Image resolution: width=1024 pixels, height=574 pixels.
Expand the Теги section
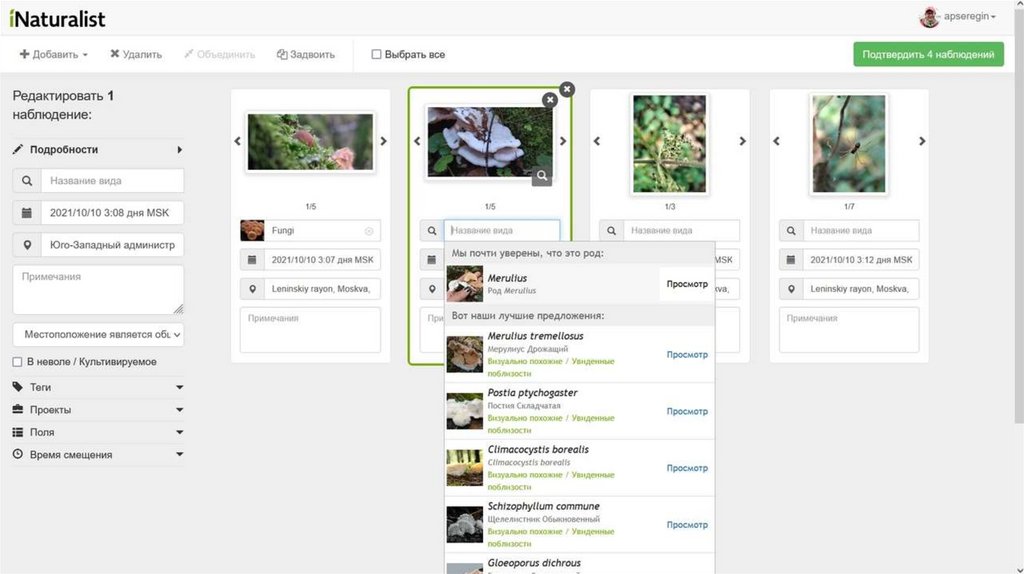[x=98, y=387]
